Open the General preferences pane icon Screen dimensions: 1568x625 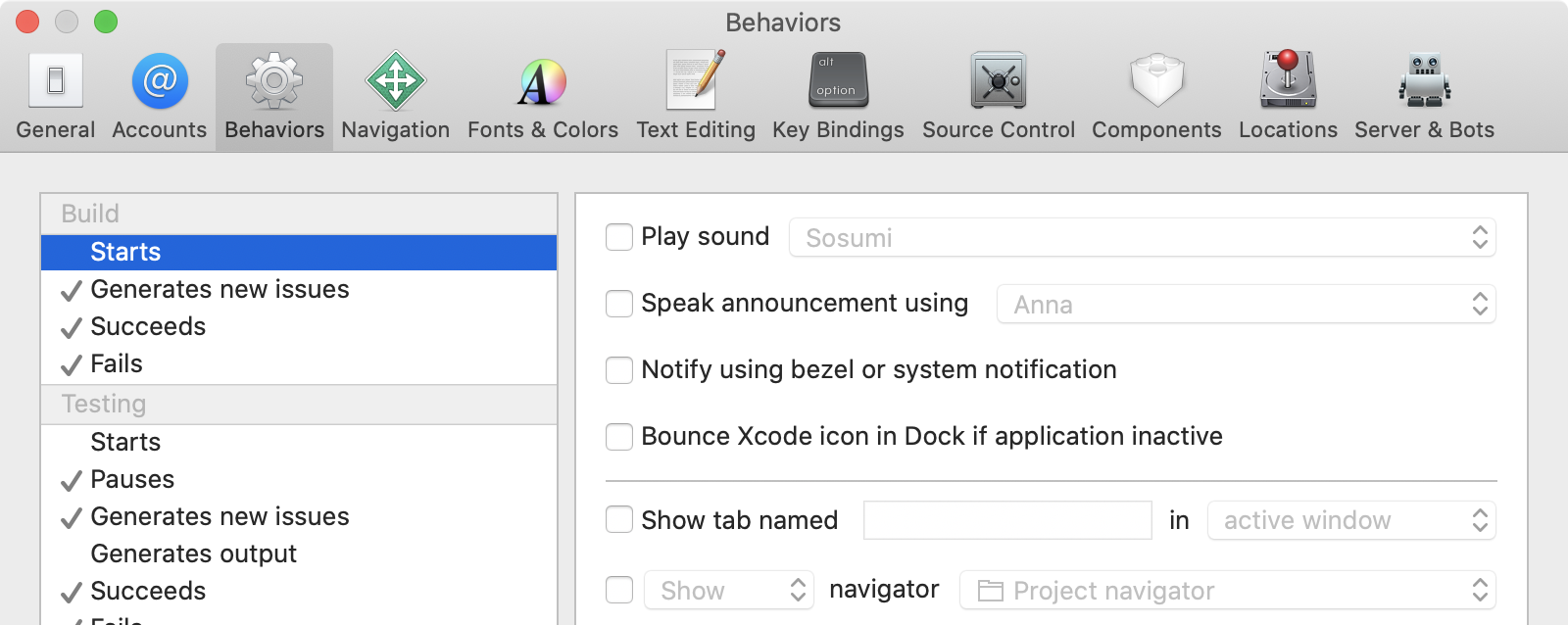56,96
